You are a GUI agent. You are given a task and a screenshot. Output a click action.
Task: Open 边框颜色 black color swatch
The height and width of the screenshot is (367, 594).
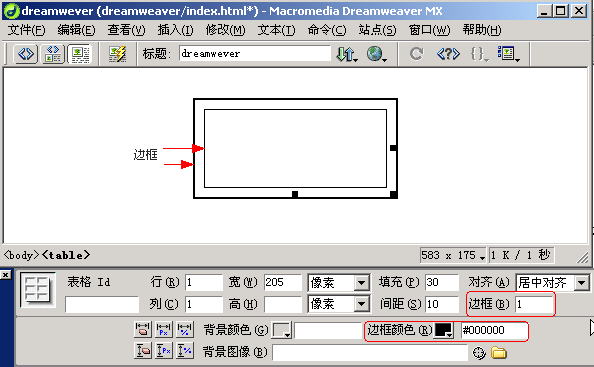443,330
